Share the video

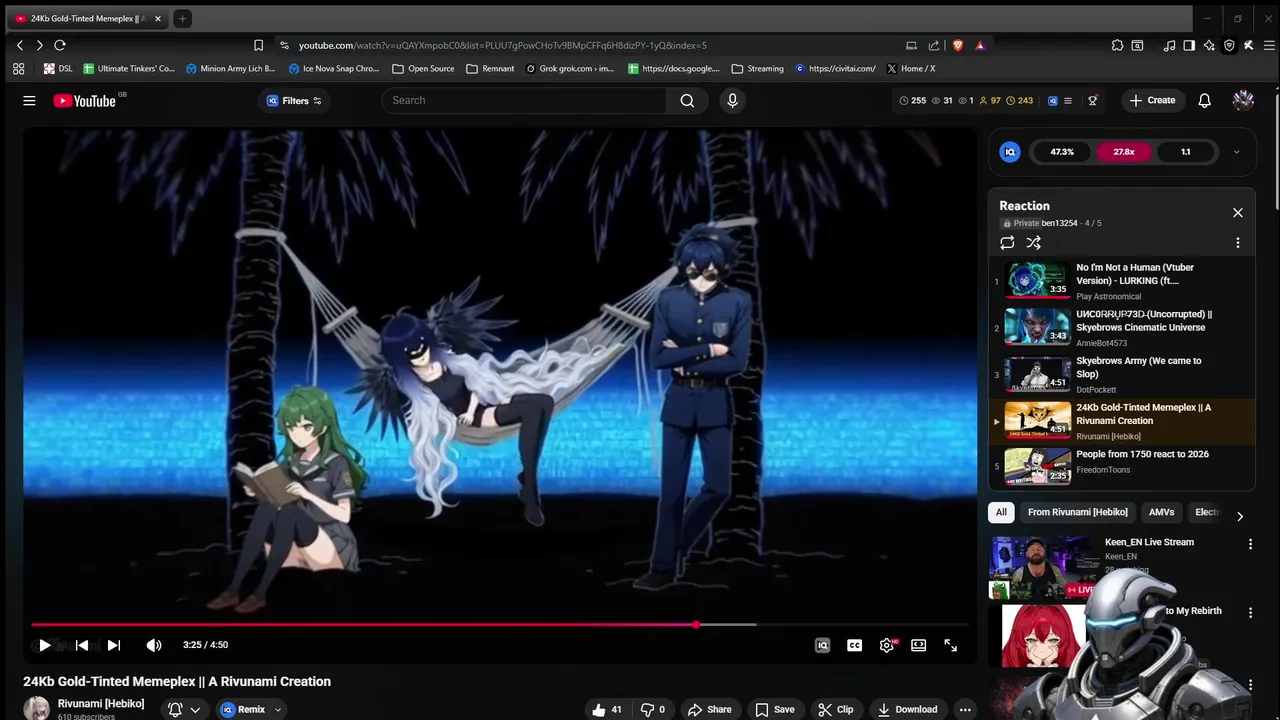[709, 709]
